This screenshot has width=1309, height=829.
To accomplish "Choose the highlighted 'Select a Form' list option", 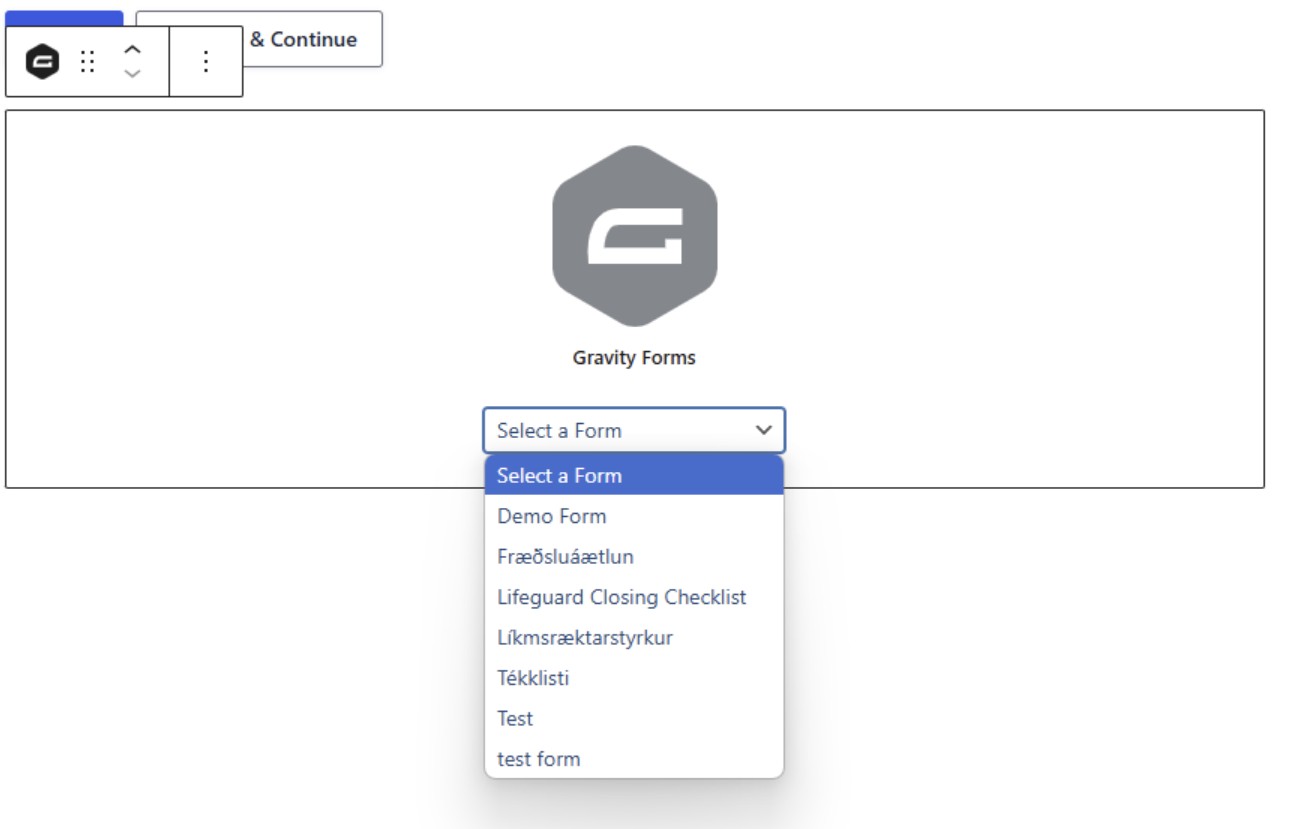I will pos(634,476).
